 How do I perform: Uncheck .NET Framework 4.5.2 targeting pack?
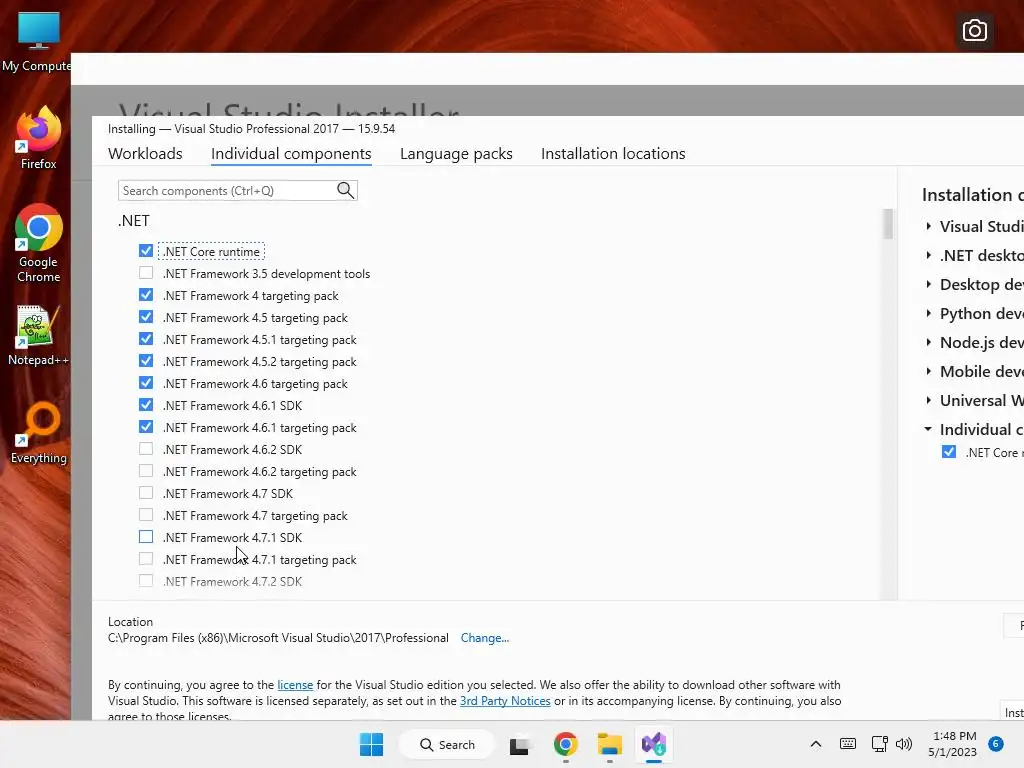pyautogui.click(x=146, y=361)
